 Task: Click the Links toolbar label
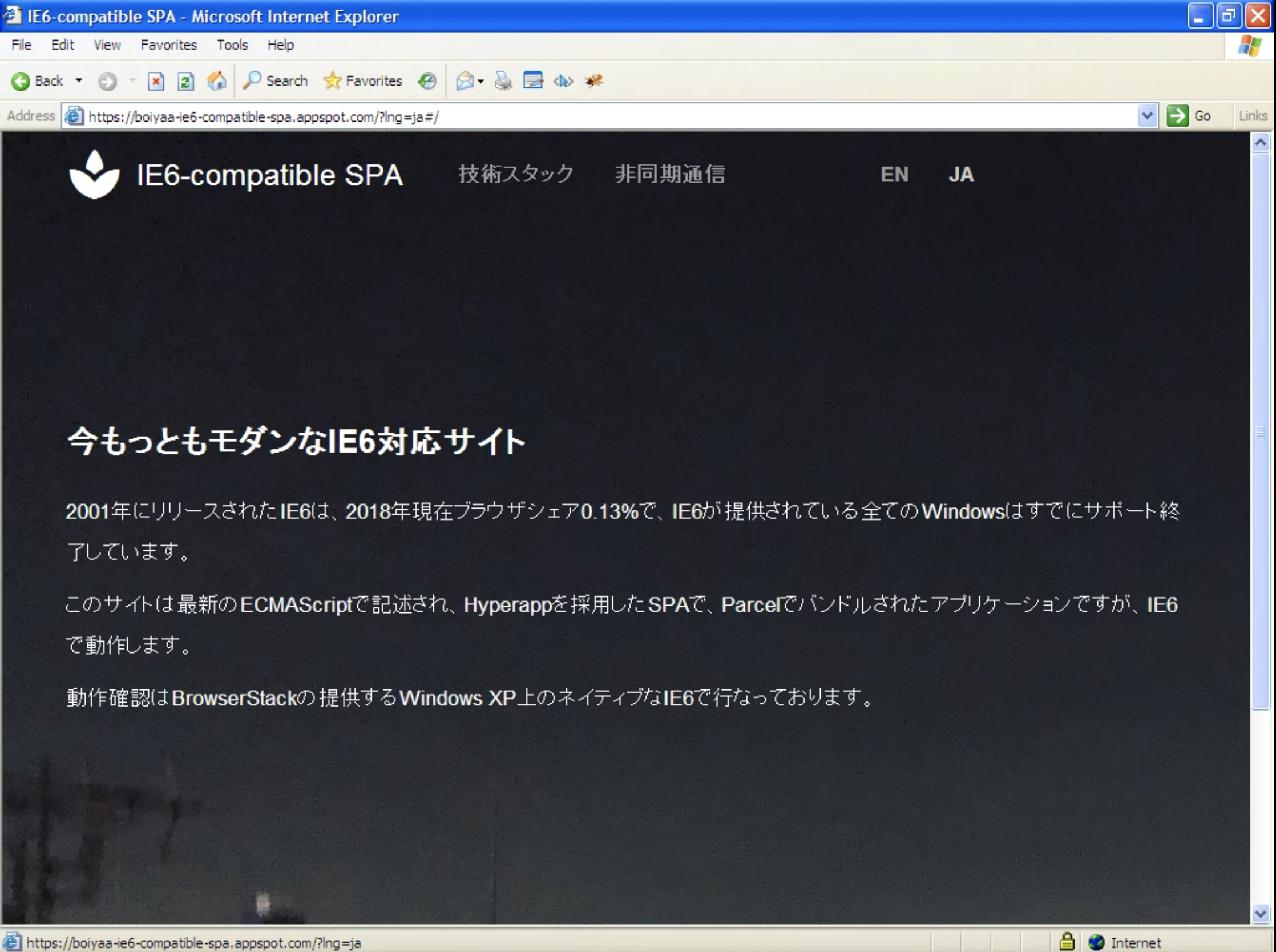(1253, 116)
